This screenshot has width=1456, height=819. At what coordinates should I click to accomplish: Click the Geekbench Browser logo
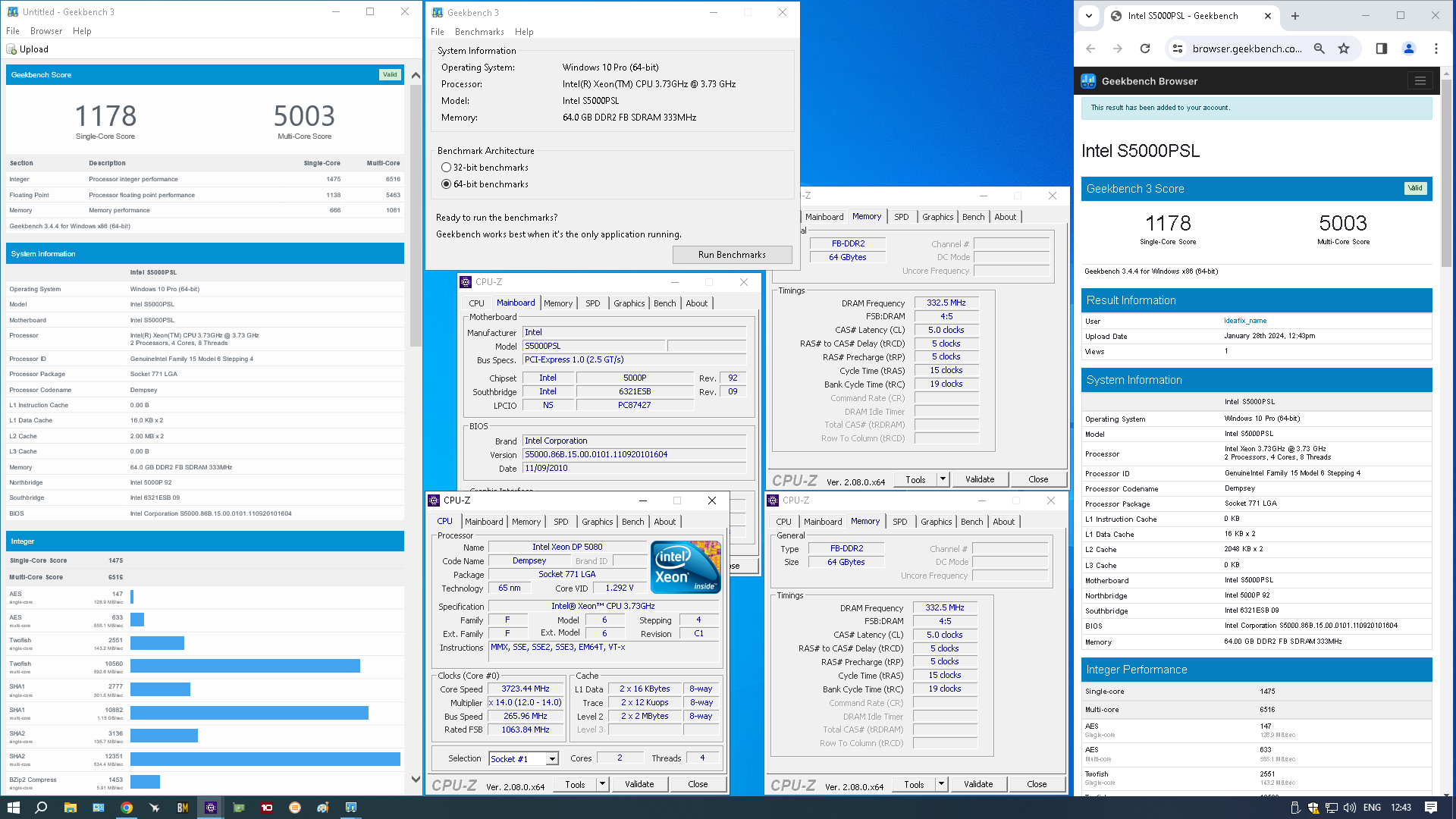pos(1089,81)
